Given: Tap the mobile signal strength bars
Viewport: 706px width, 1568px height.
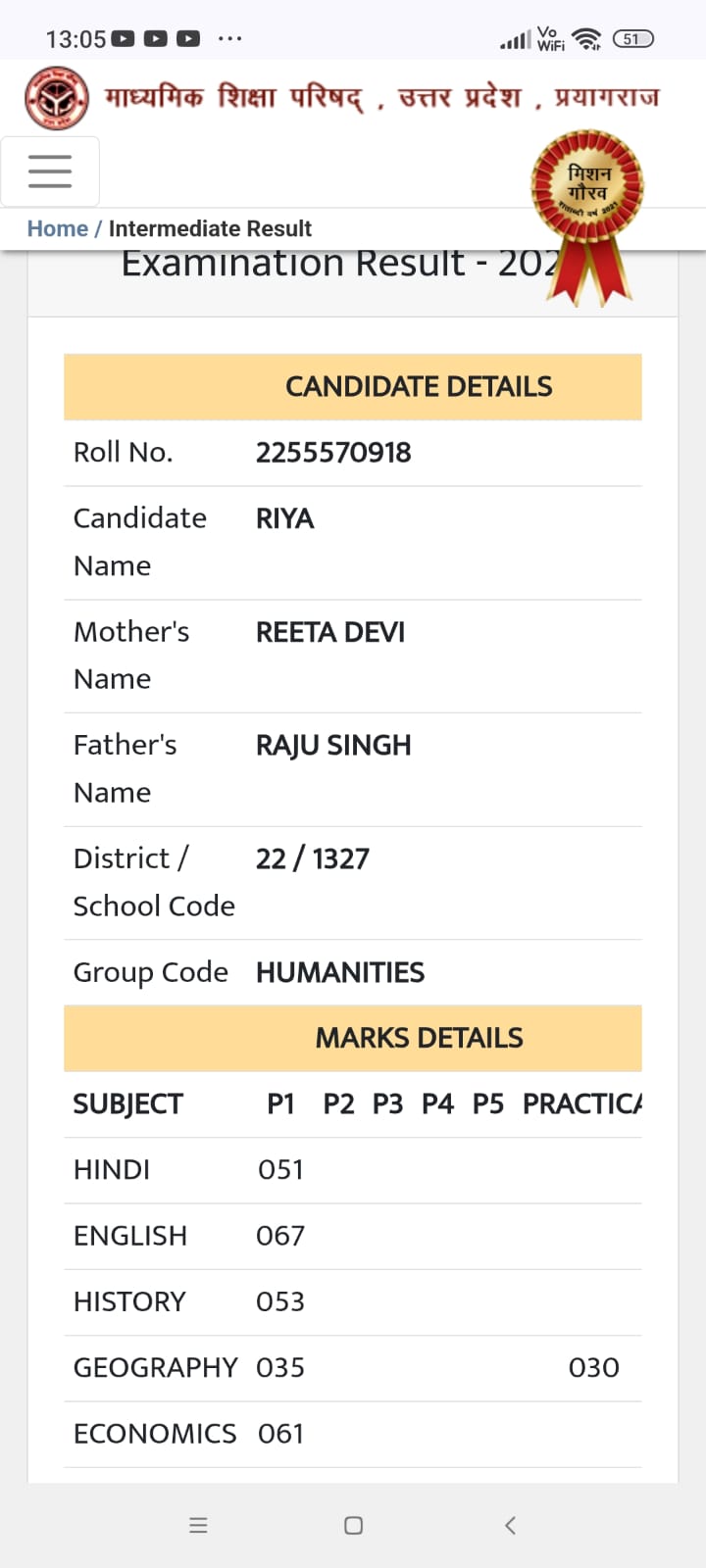Looking at the screenshot, I should (514, 39).
